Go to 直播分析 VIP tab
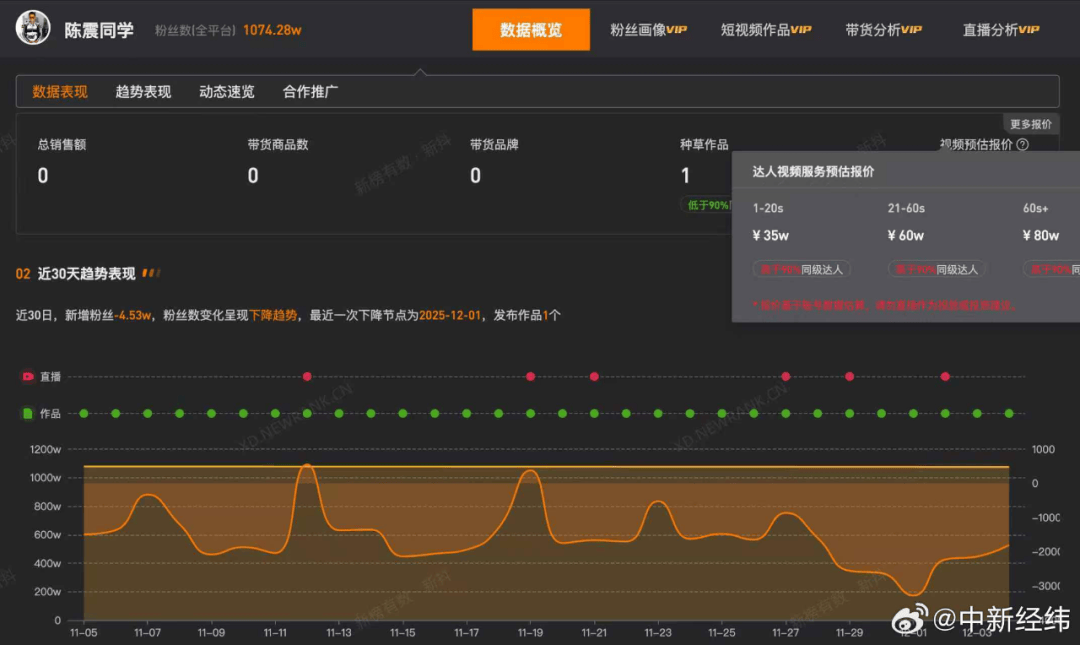Image resolution: width=1080 pixels, height=645 pixels. pyautogui.click(x=1001, y=30)
